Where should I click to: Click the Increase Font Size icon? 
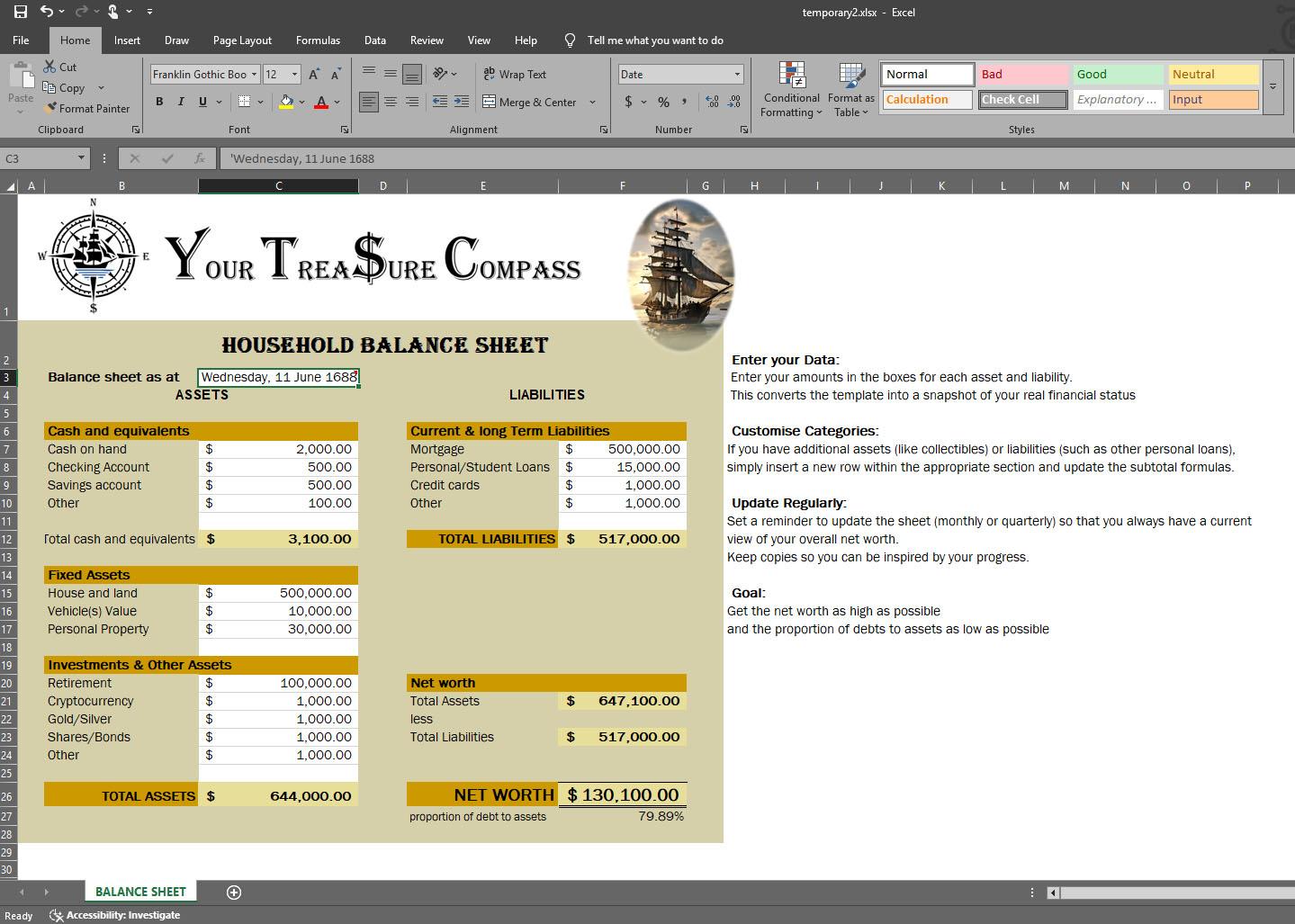(x=314, y=75)
